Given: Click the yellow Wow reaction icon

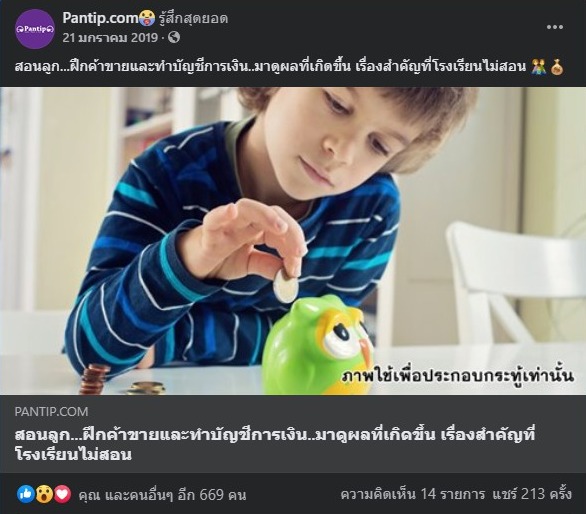Looking at the screenshot, I should pos(44,494).
